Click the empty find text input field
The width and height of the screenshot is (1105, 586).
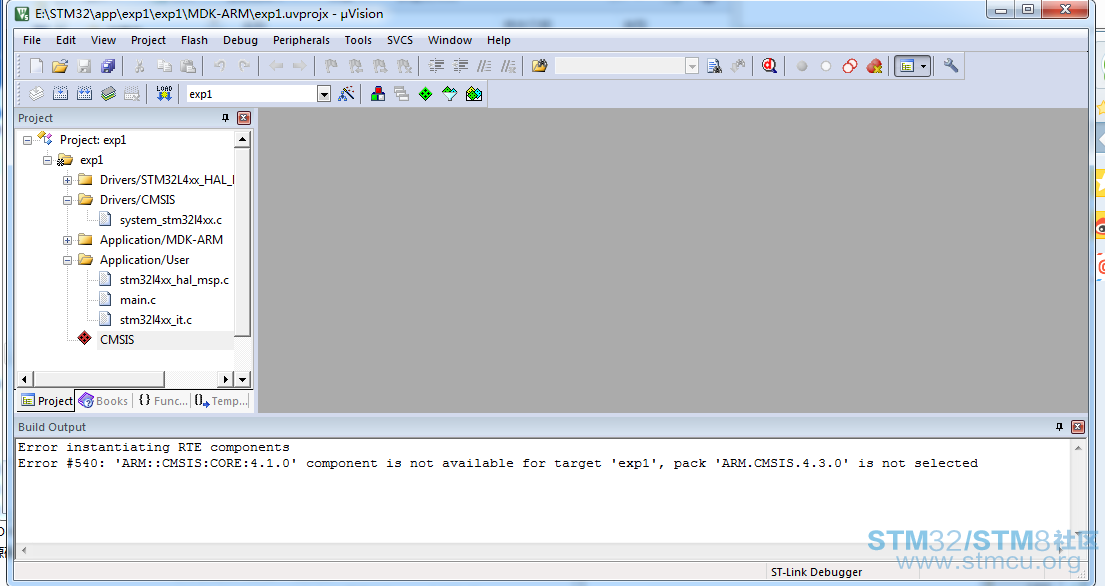[620, 66]
